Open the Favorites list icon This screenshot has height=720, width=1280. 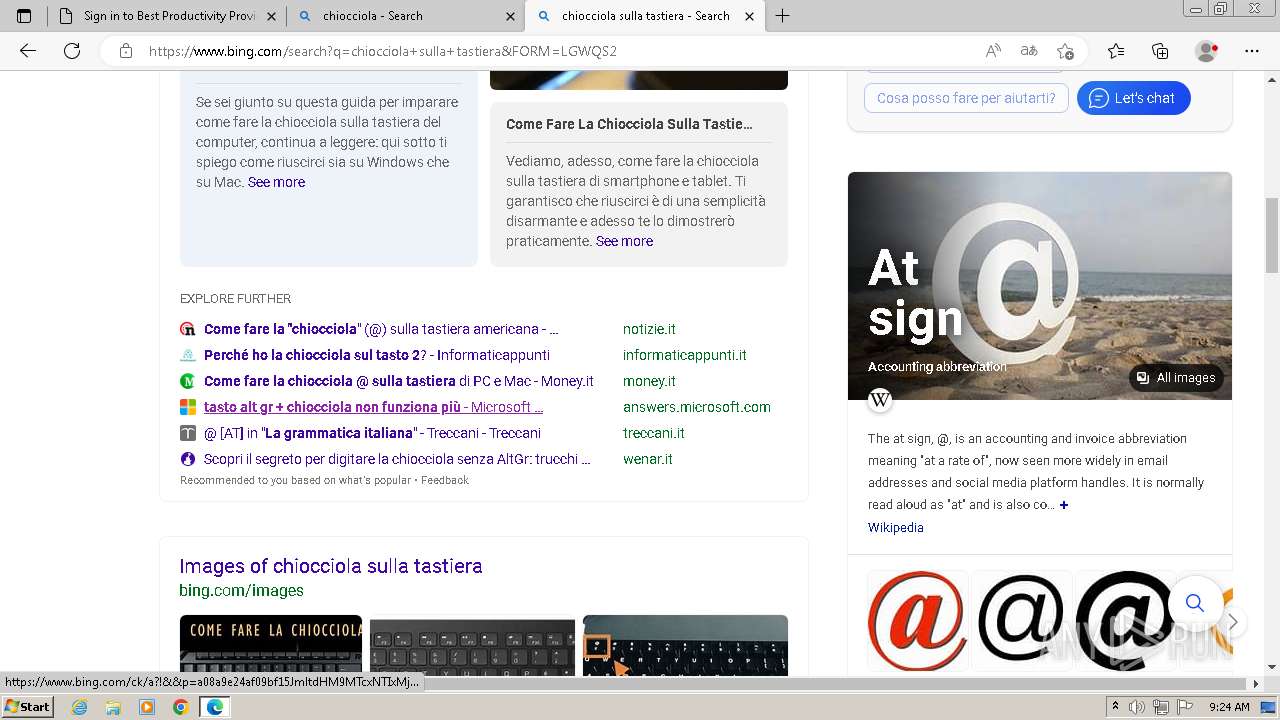[1116, 51]
